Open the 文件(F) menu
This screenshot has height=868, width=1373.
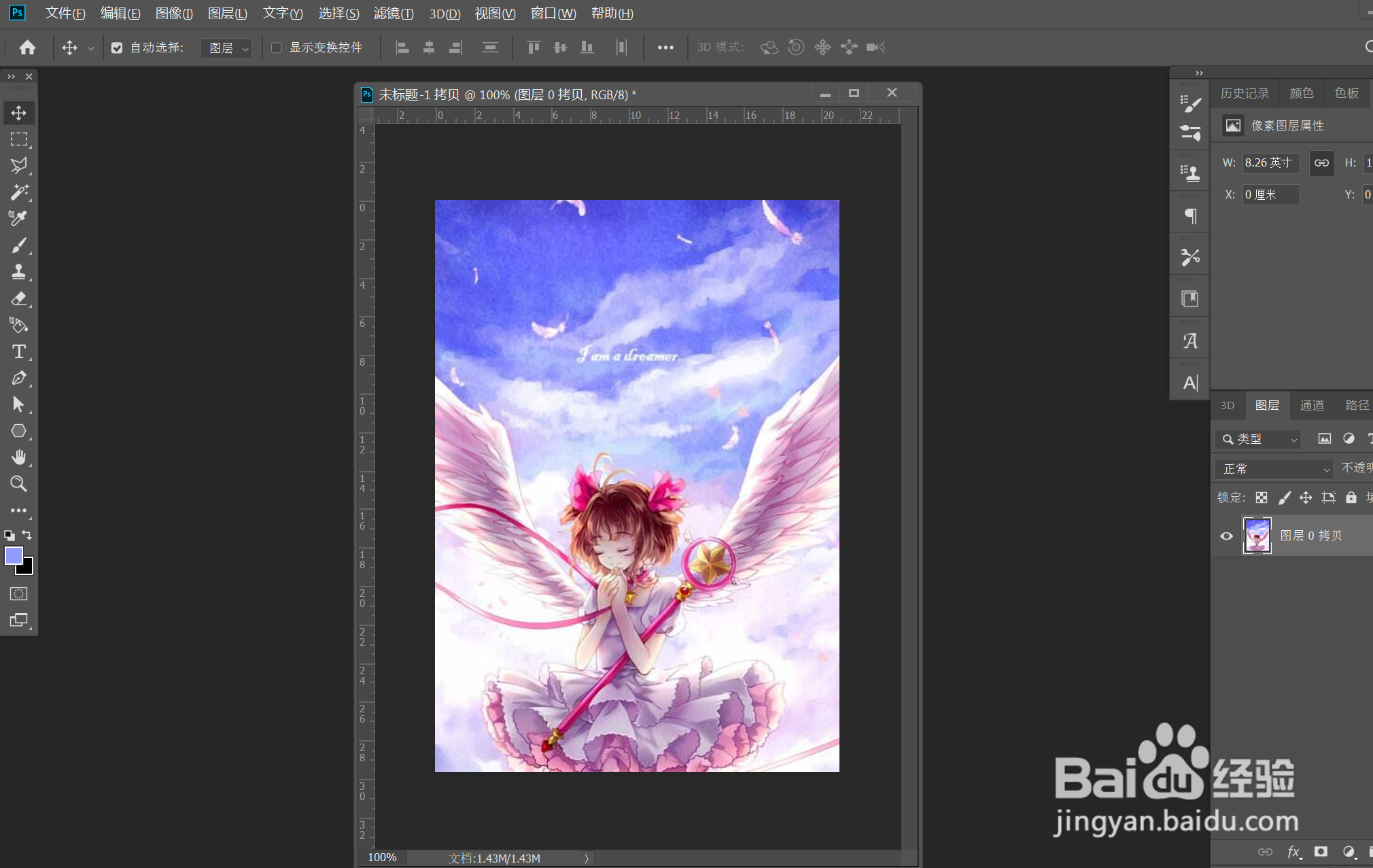(65, 14)
